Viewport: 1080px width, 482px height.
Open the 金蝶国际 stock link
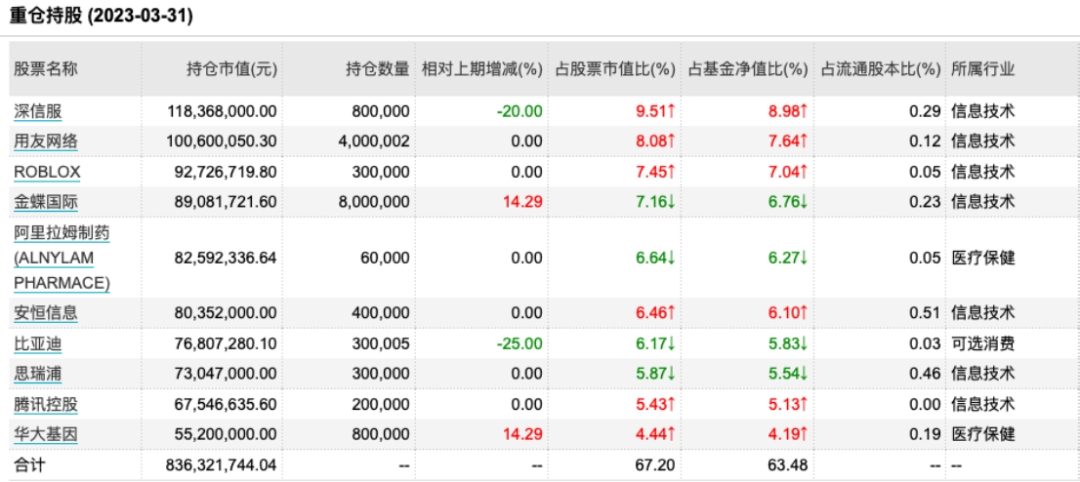click(x=45, y=202)
